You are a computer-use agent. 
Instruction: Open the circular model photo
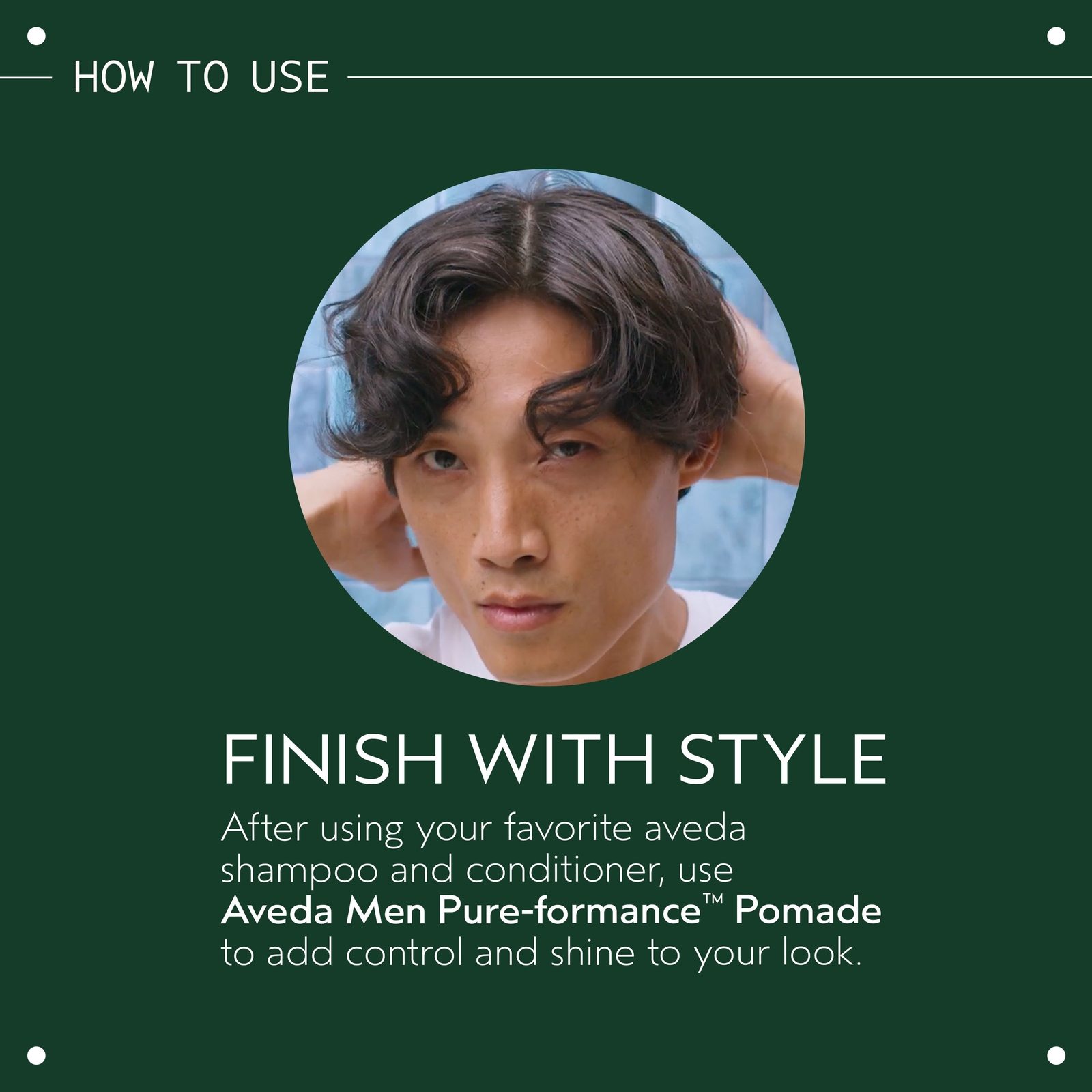pos(547,427)
